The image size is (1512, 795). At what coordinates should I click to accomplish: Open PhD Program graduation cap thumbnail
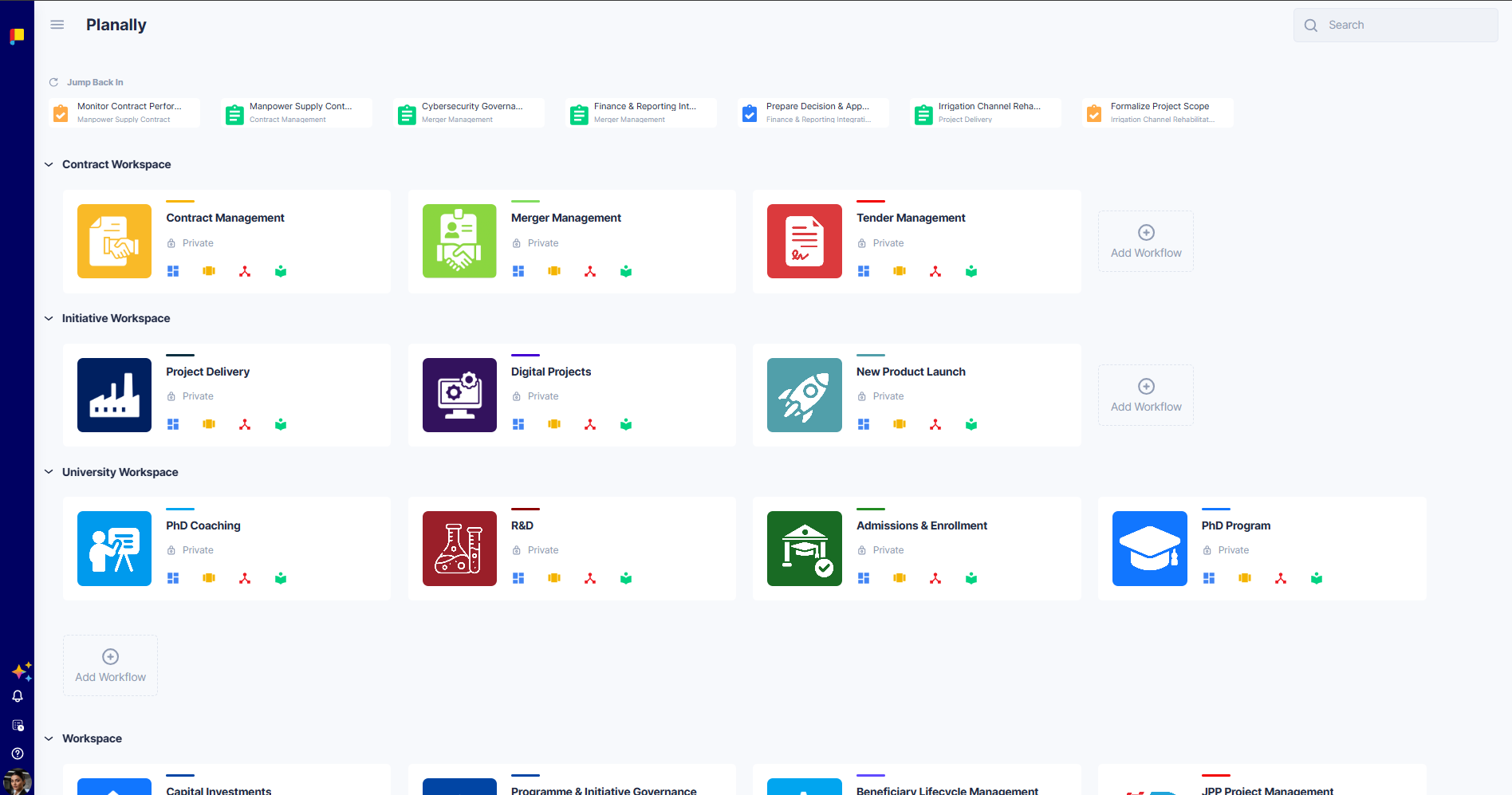tap(1150, 549)
